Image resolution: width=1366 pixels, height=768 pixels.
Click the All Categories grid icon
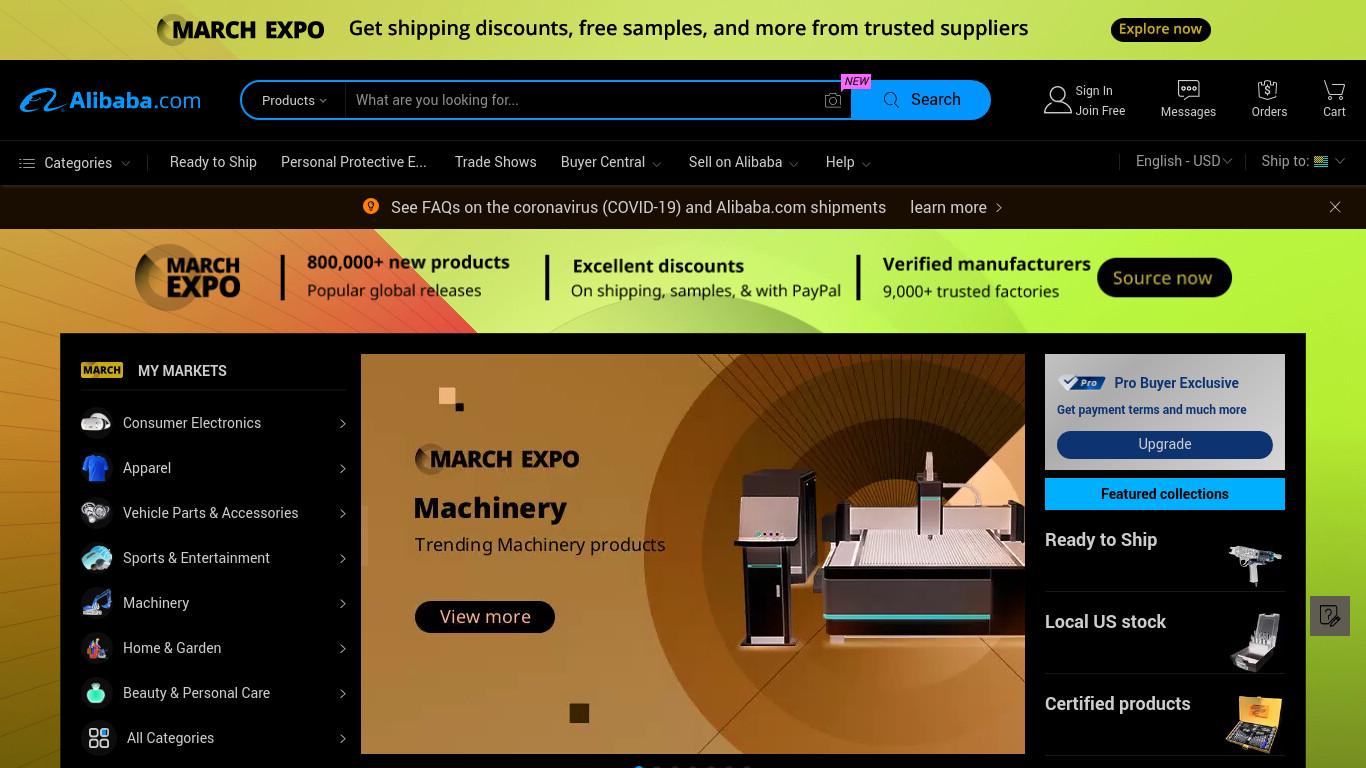pyautogui.click(x=99, y=738)
